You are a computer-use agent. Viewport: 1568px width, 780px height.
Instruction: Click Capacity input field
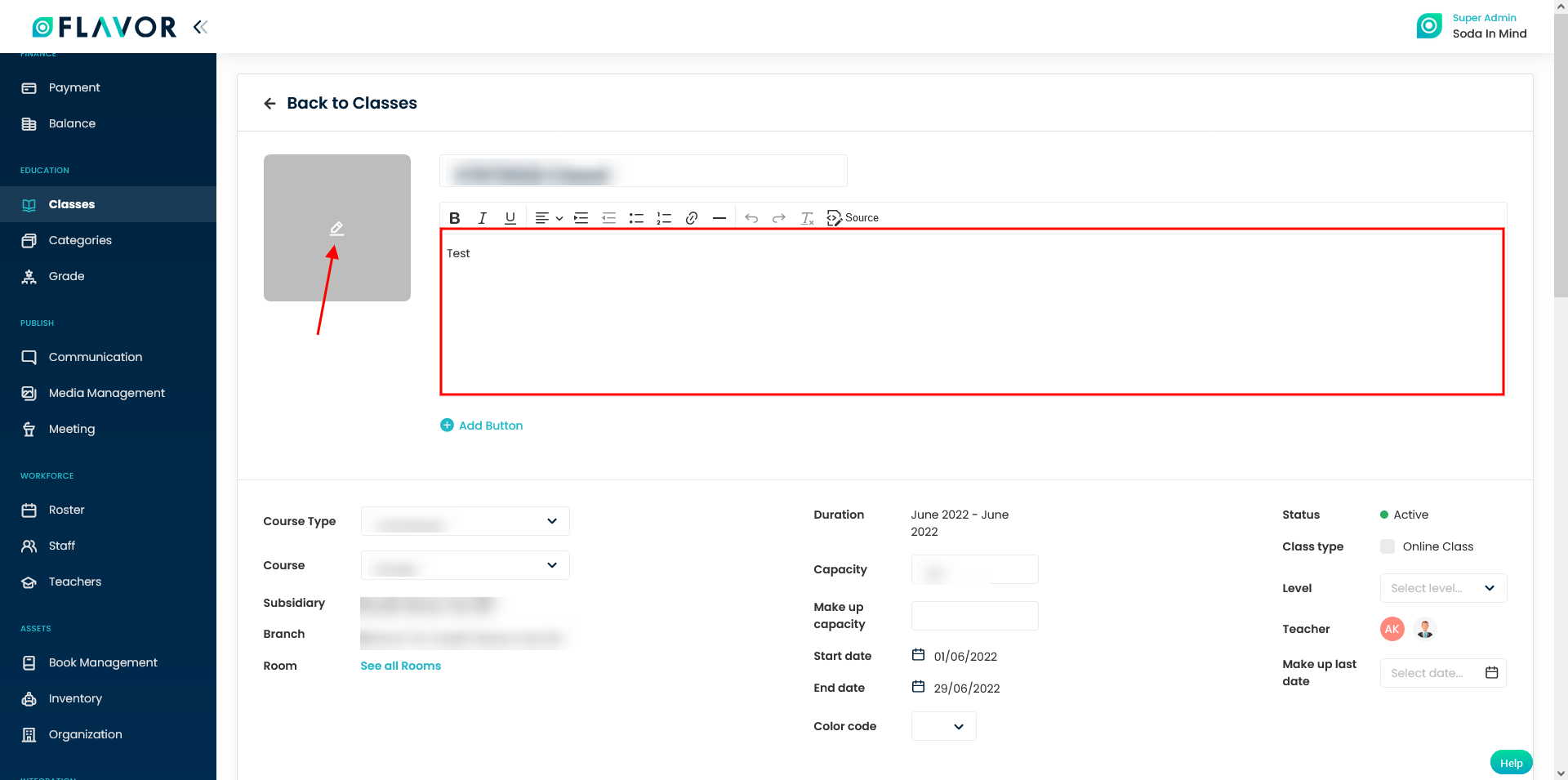[x=975, y=569]
